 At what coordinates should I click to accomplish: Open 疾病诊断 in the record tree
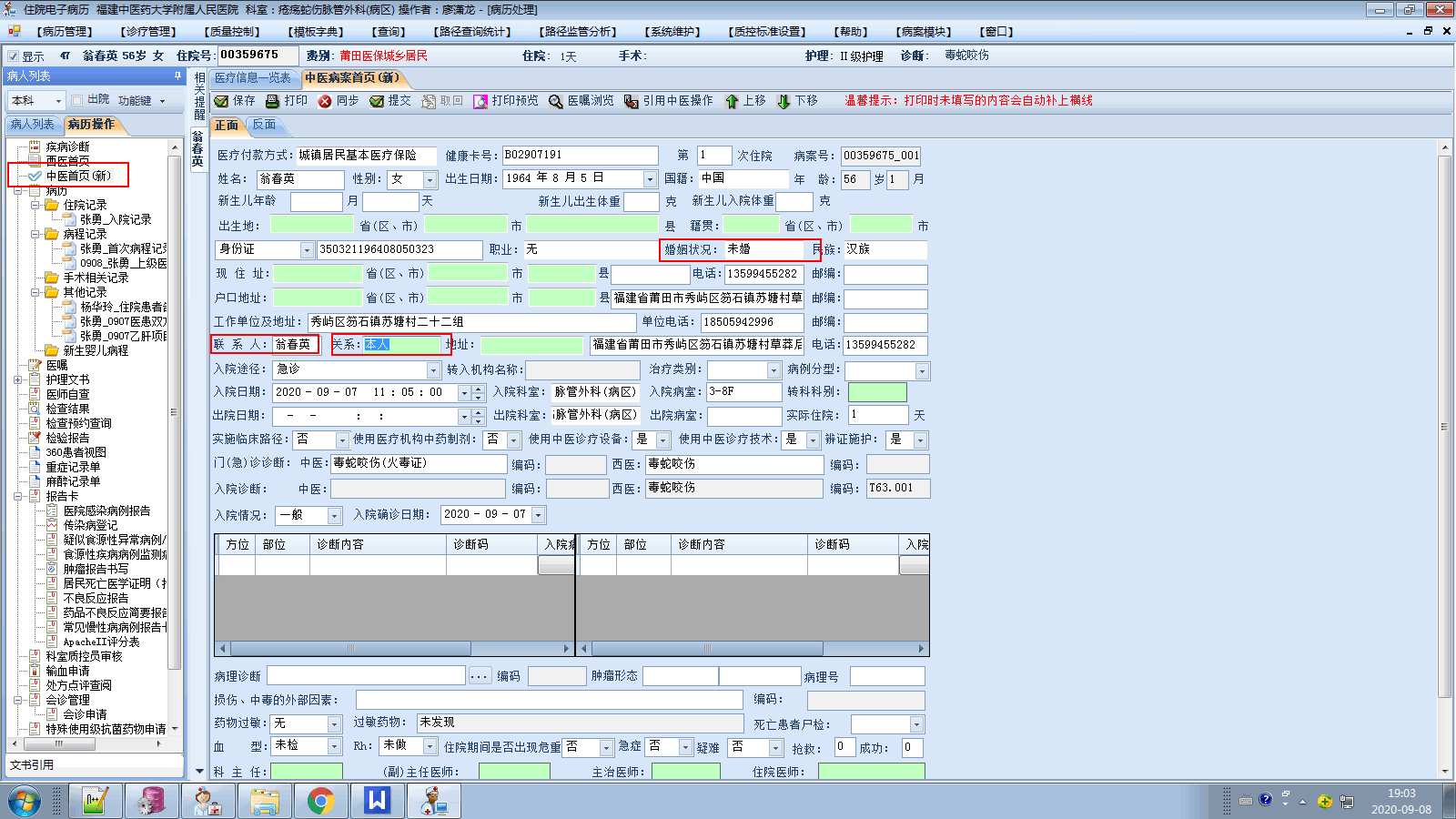pos(67,147)
